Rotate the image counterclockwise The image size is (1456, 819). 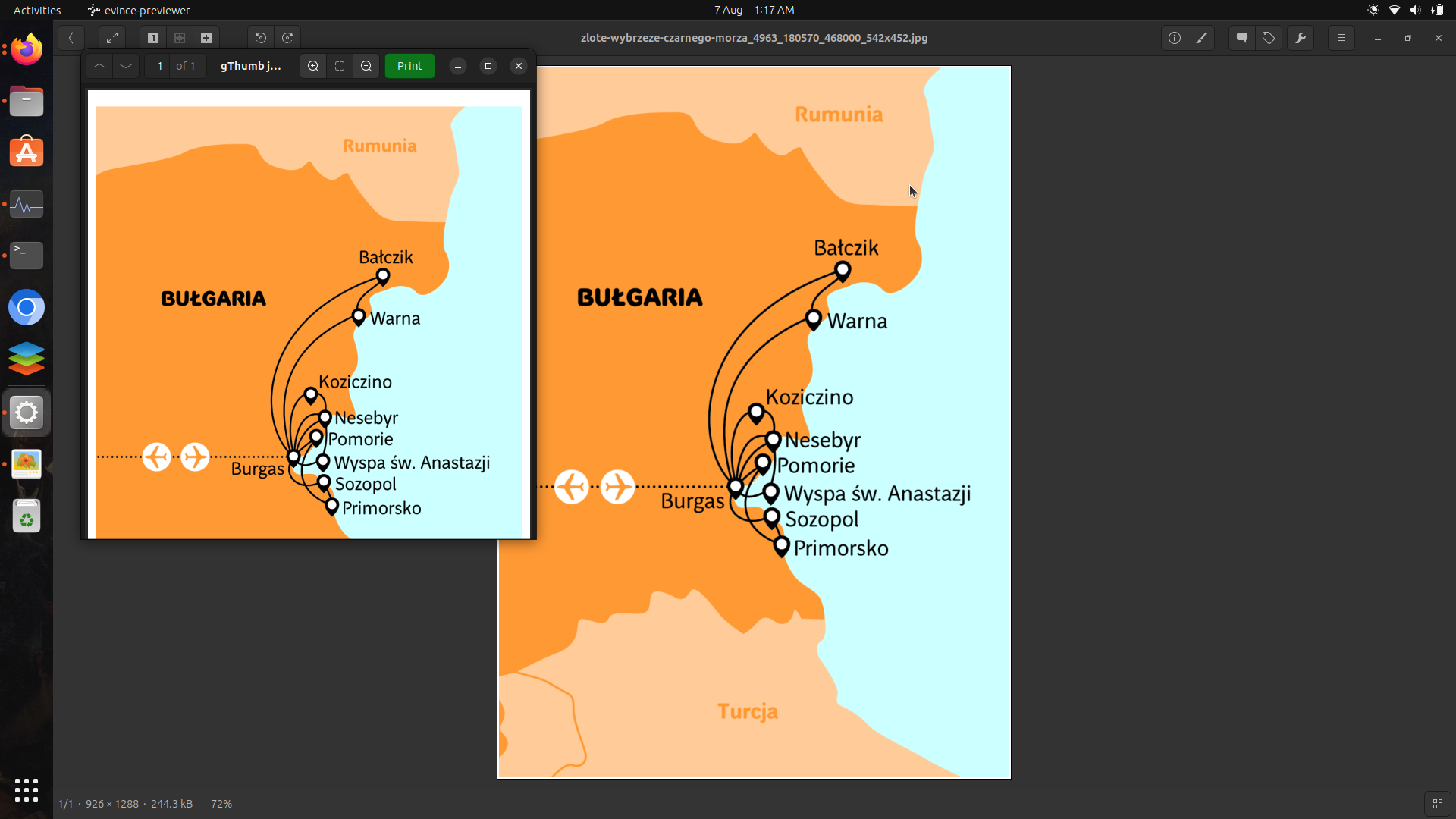point(260,38)
